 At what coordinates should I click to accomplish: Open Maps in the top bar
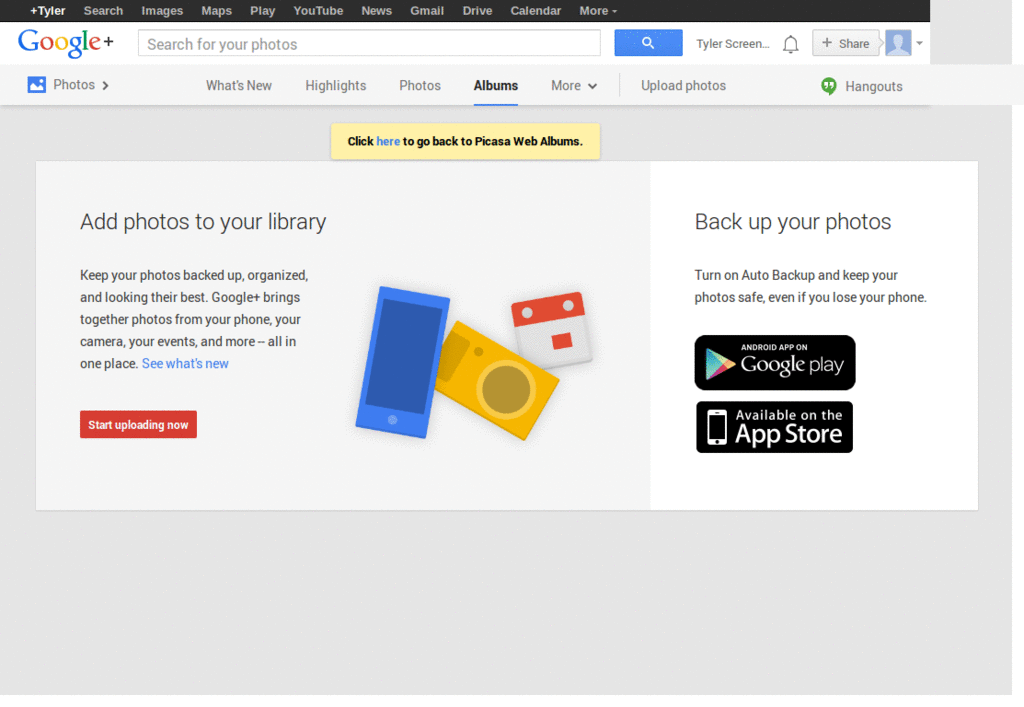216,10
